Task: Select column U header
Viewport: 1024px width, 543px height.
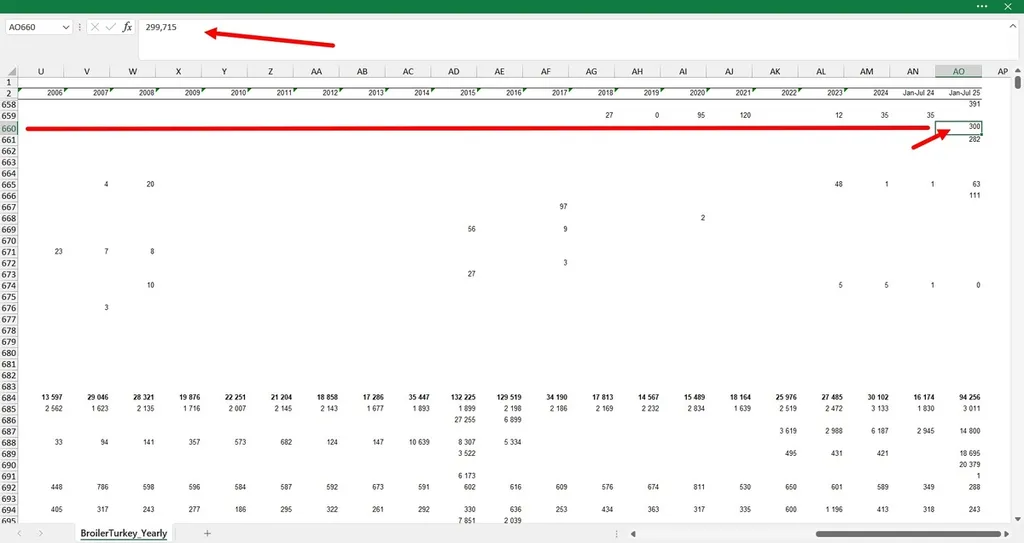Action: click(41, 71)
